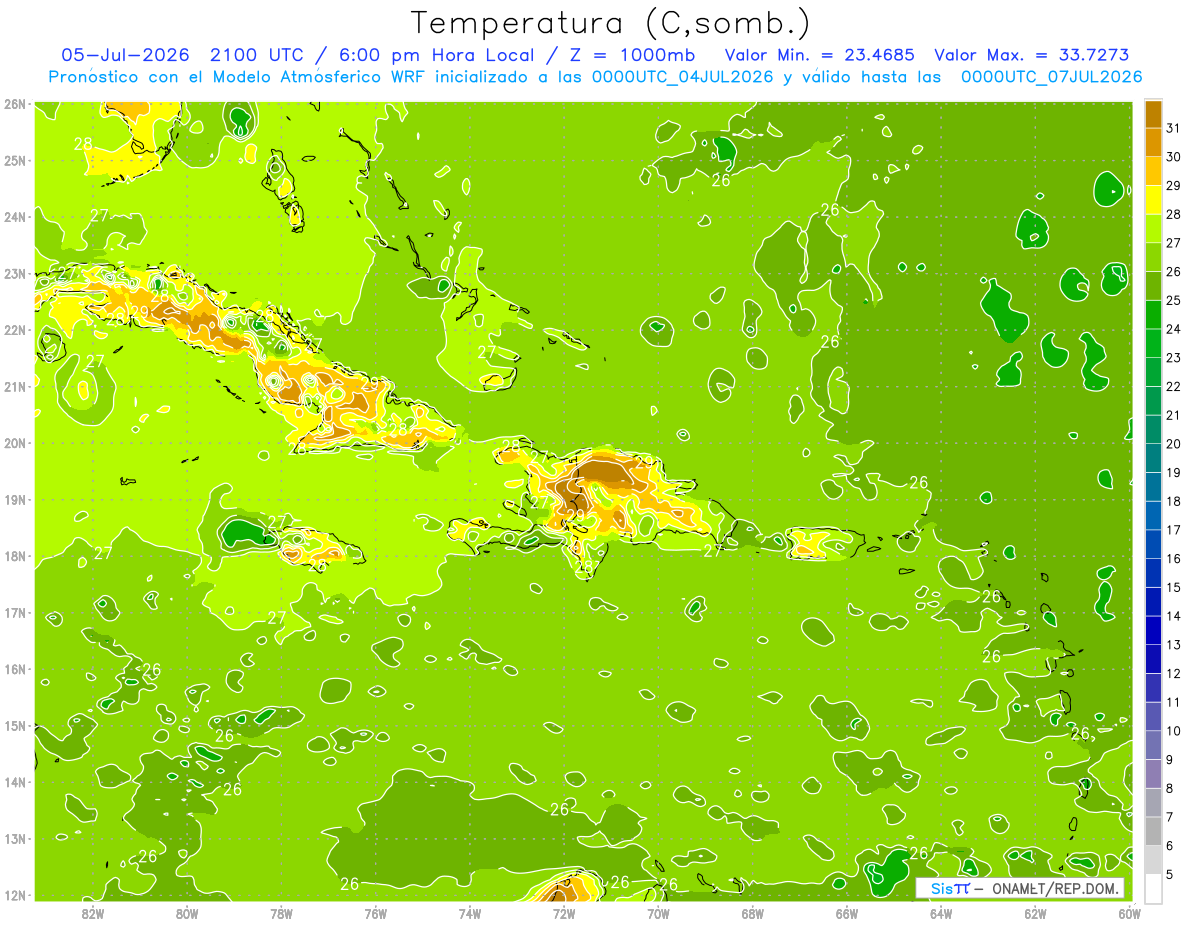The height and width of the screenshot is (927, 1200).
Task: Click the "15N" latitude axis label
Action: [15, 725]
